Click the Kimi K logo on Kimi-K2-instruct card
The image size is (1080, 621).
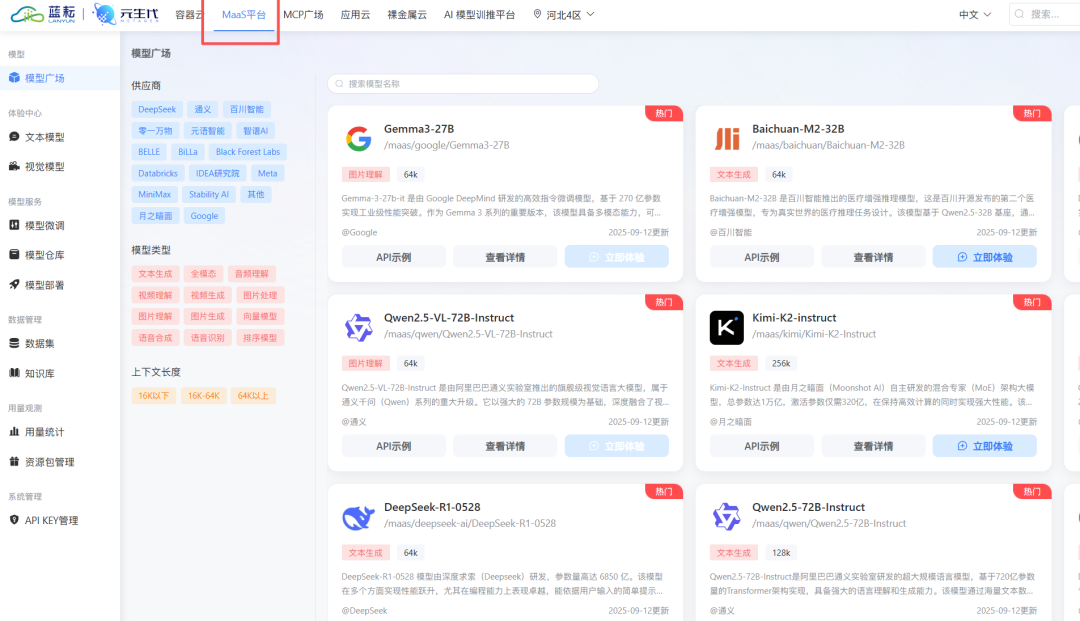tap(727, 327)
